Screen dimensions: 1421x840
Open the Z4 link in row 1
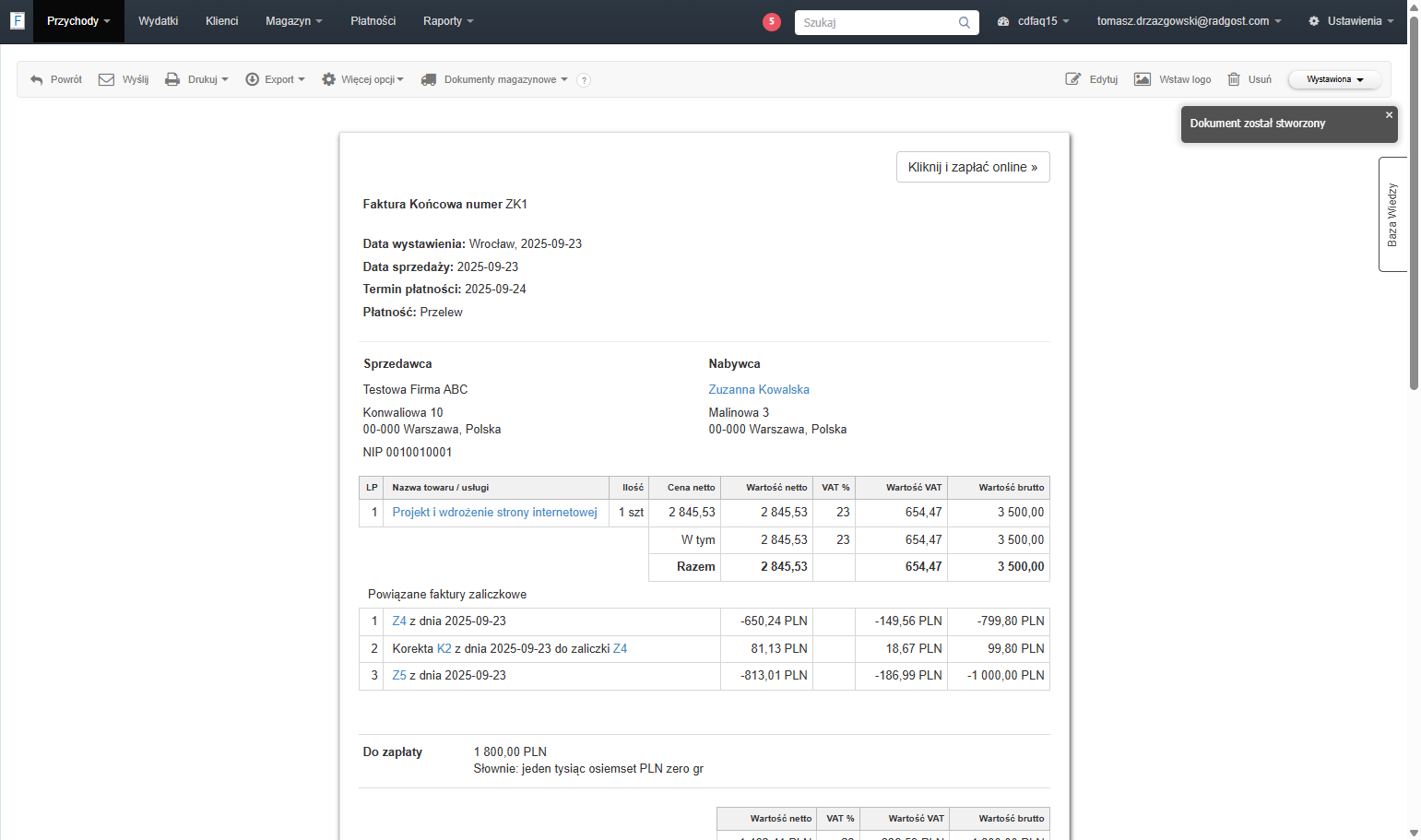[x=399, y=621]
